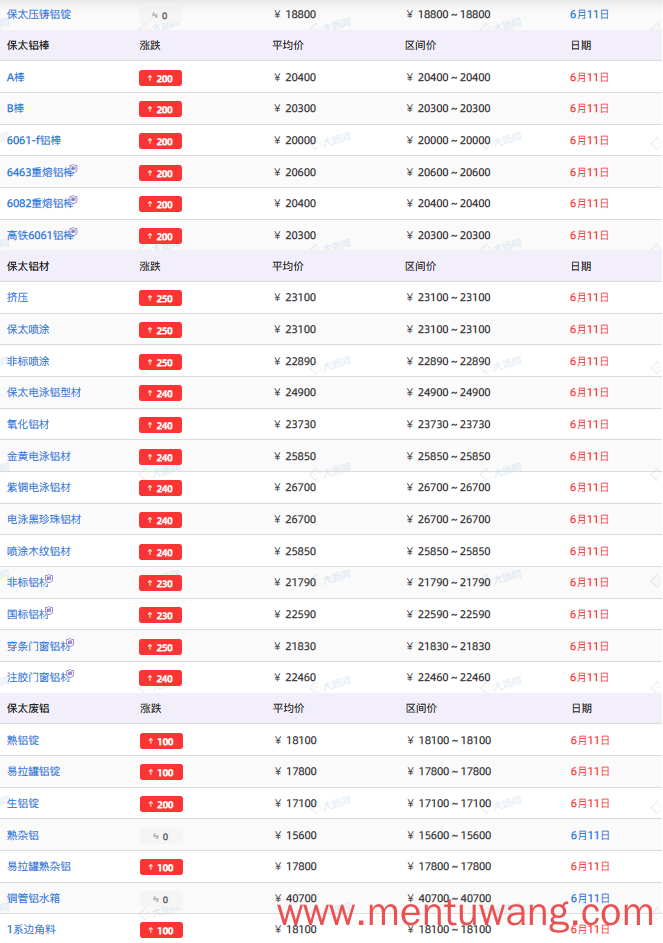Click the red 200 badge for 生铝锭
This screenshot has height=943, width=663.
point(161,805)
